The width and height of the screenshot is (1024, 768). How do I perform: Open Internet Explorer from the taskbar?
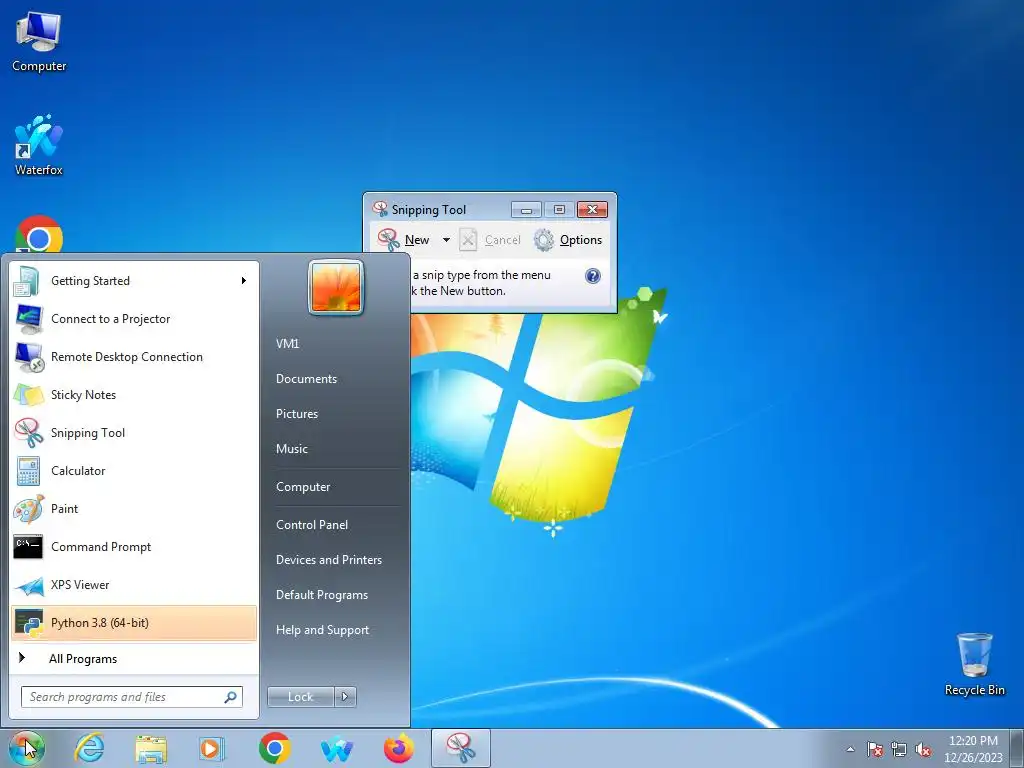pos(89,748)
